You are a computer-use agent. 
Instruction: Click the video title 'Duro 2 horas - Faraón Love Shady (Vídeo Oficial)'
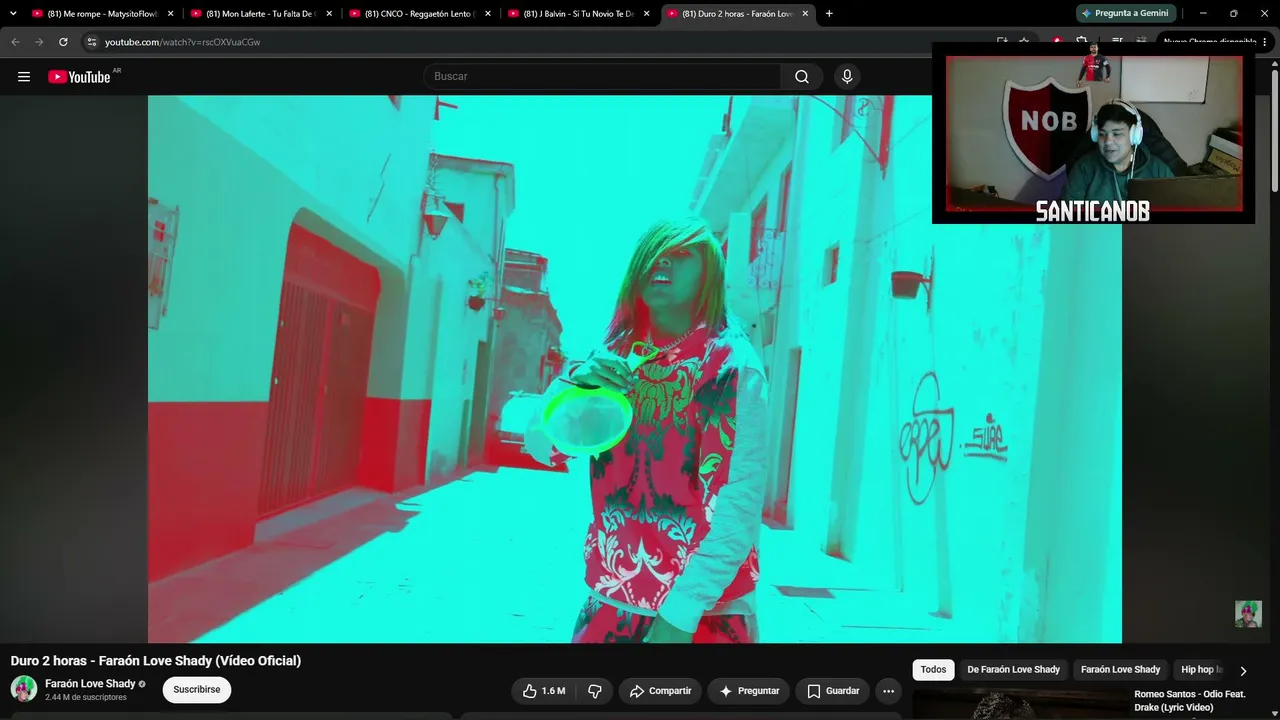point(156,661)
